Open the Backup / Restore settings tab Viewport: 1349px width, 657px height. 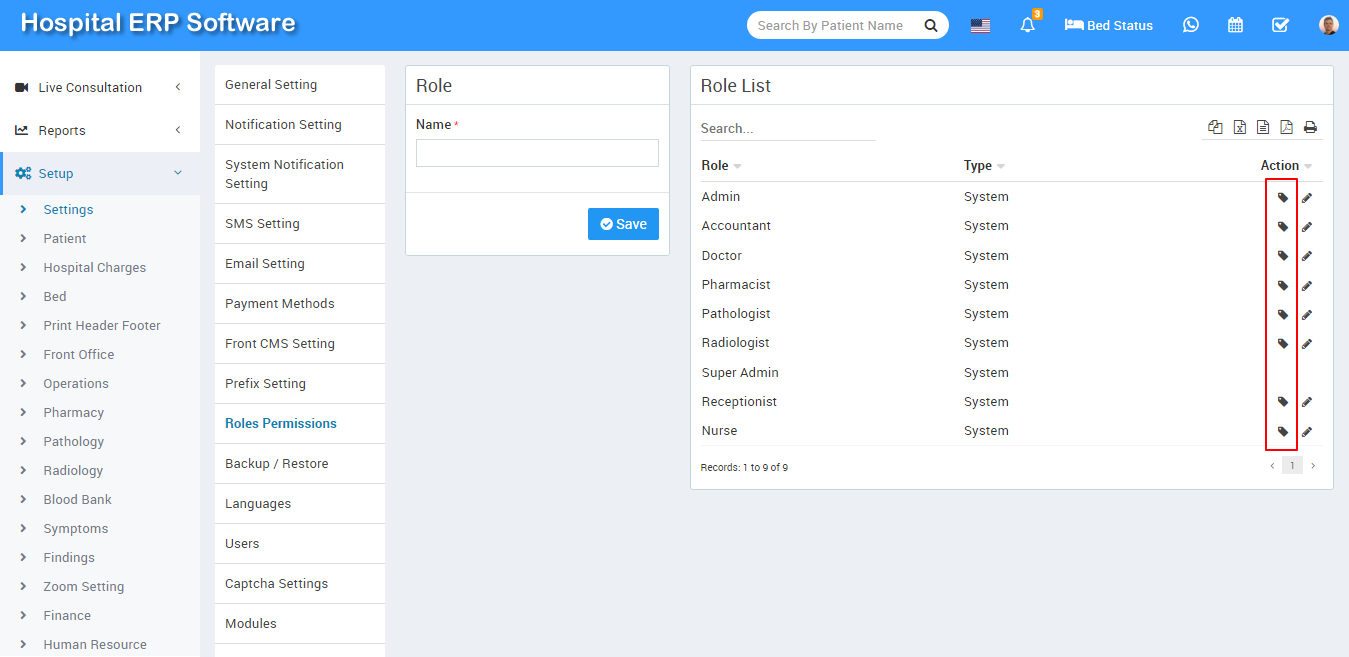(x=277, y=464)
